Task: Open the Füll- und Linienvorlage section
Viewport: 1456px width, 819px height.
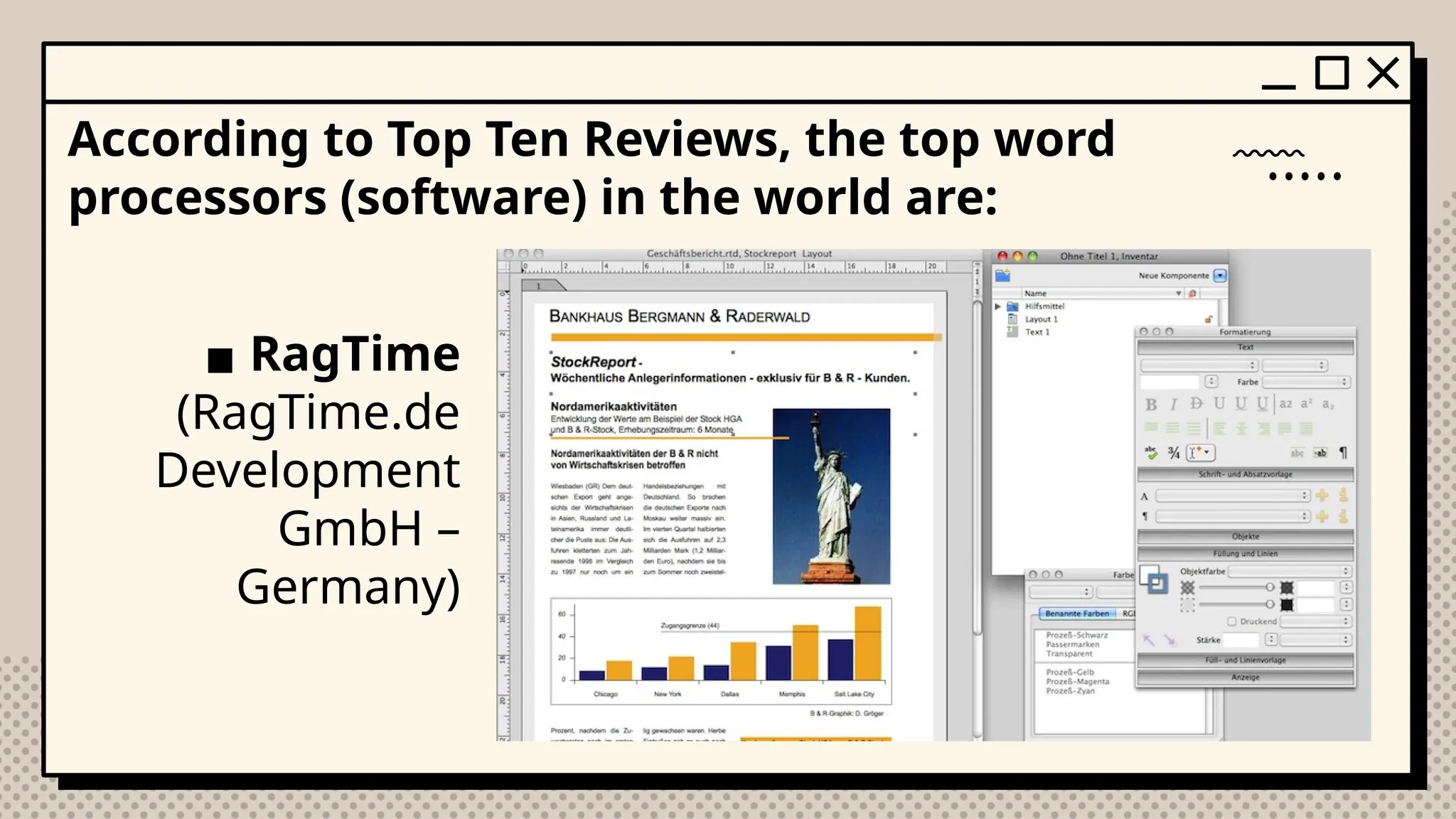Action: point(1246,660)
